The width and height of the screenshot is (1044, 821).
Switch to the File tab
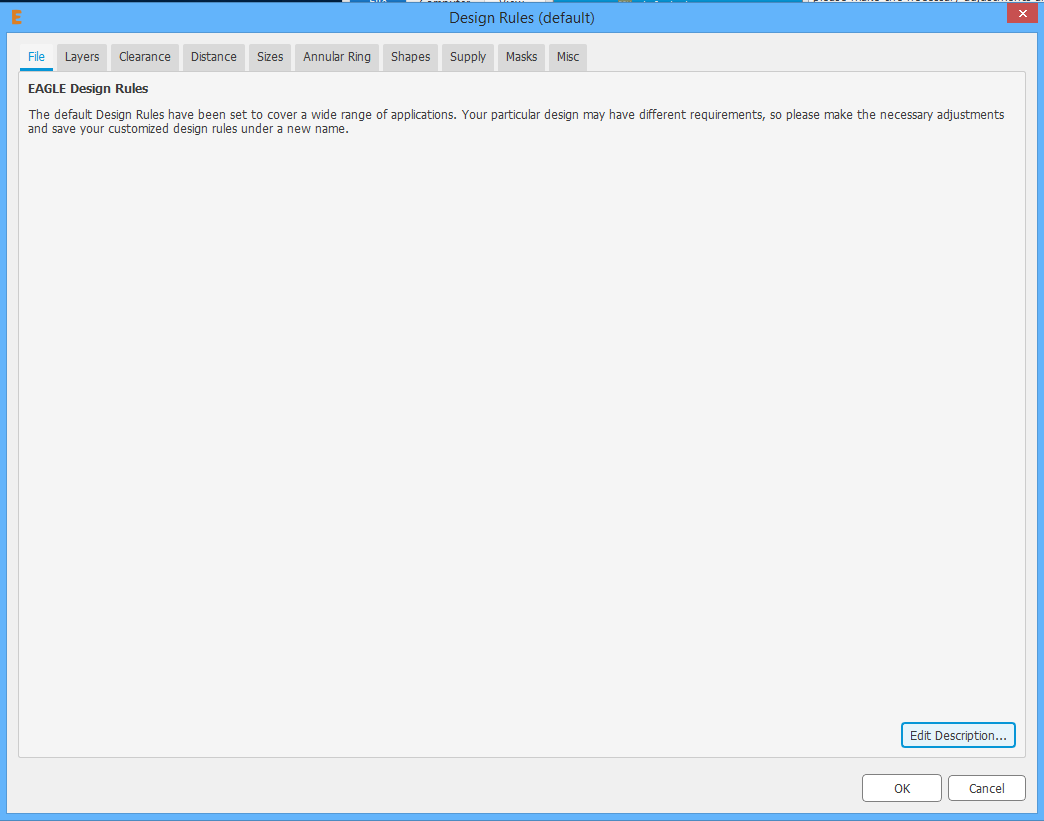pyautogui.click(x=36, y=57)
